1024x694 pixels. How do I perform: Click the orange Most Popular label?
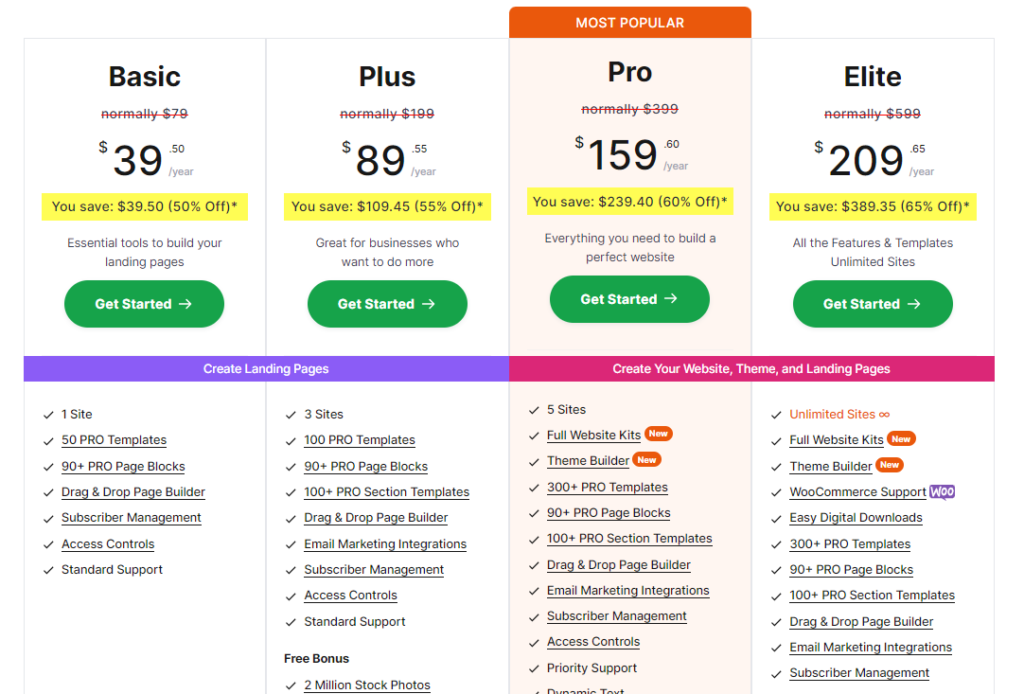pos(629,23)
